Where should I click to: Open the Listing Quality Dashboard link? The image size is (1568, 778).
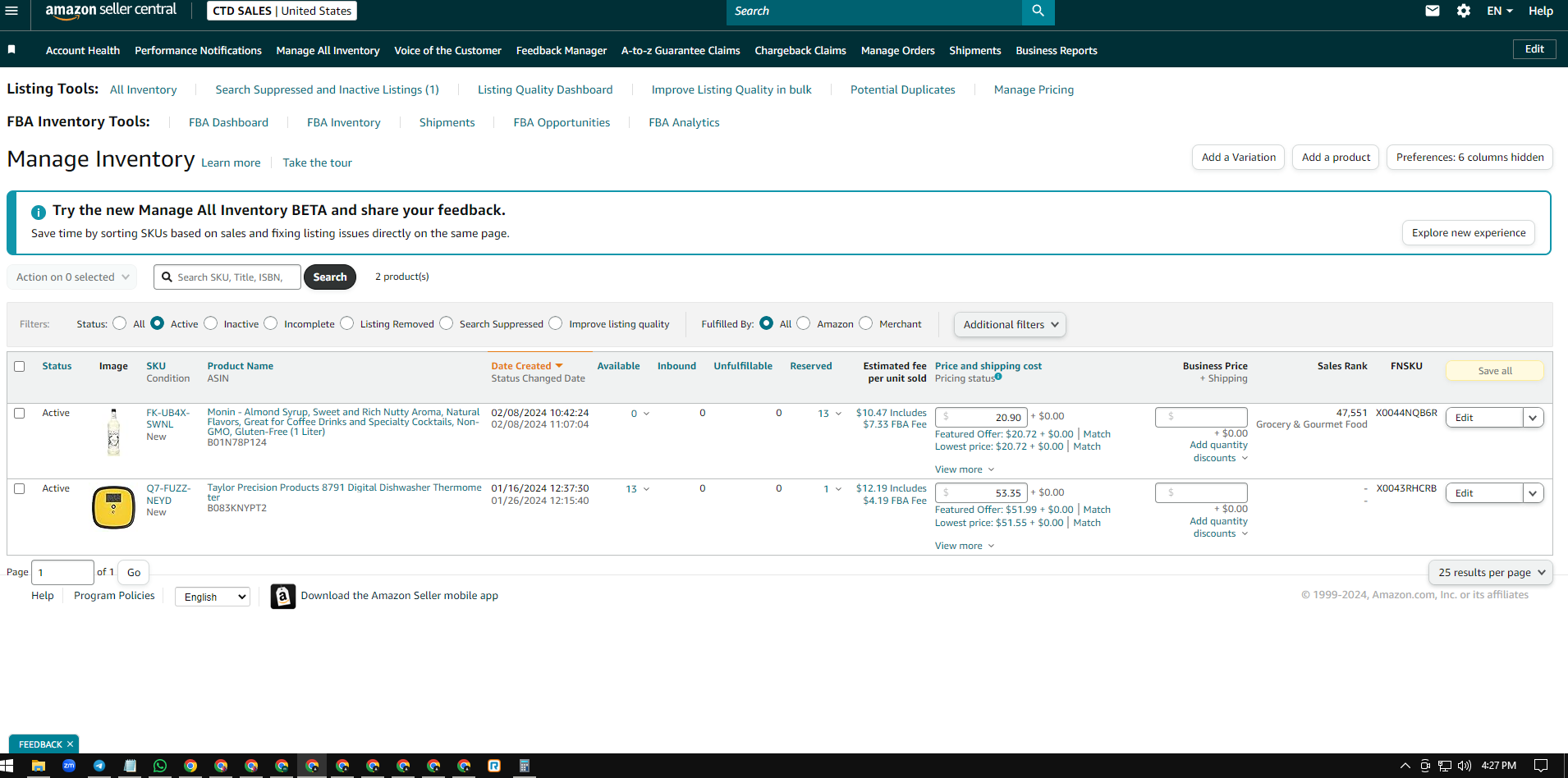pyautogui.click(x=545, y=89)
